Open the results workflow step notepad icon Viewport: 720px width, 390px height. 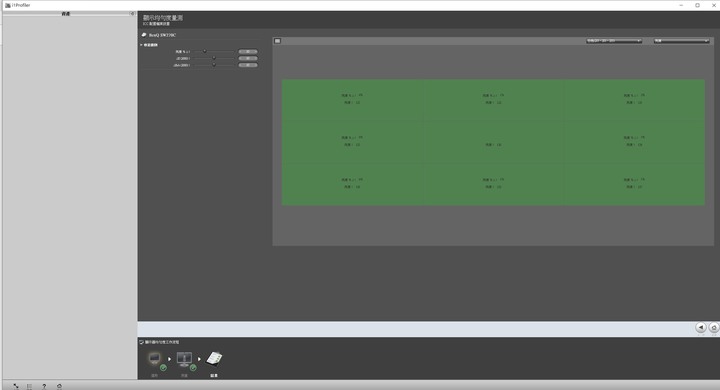point(214,358)
